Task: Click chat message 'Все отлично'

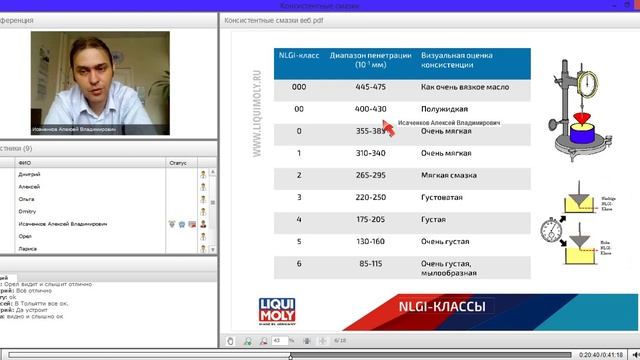Action: 33,291
